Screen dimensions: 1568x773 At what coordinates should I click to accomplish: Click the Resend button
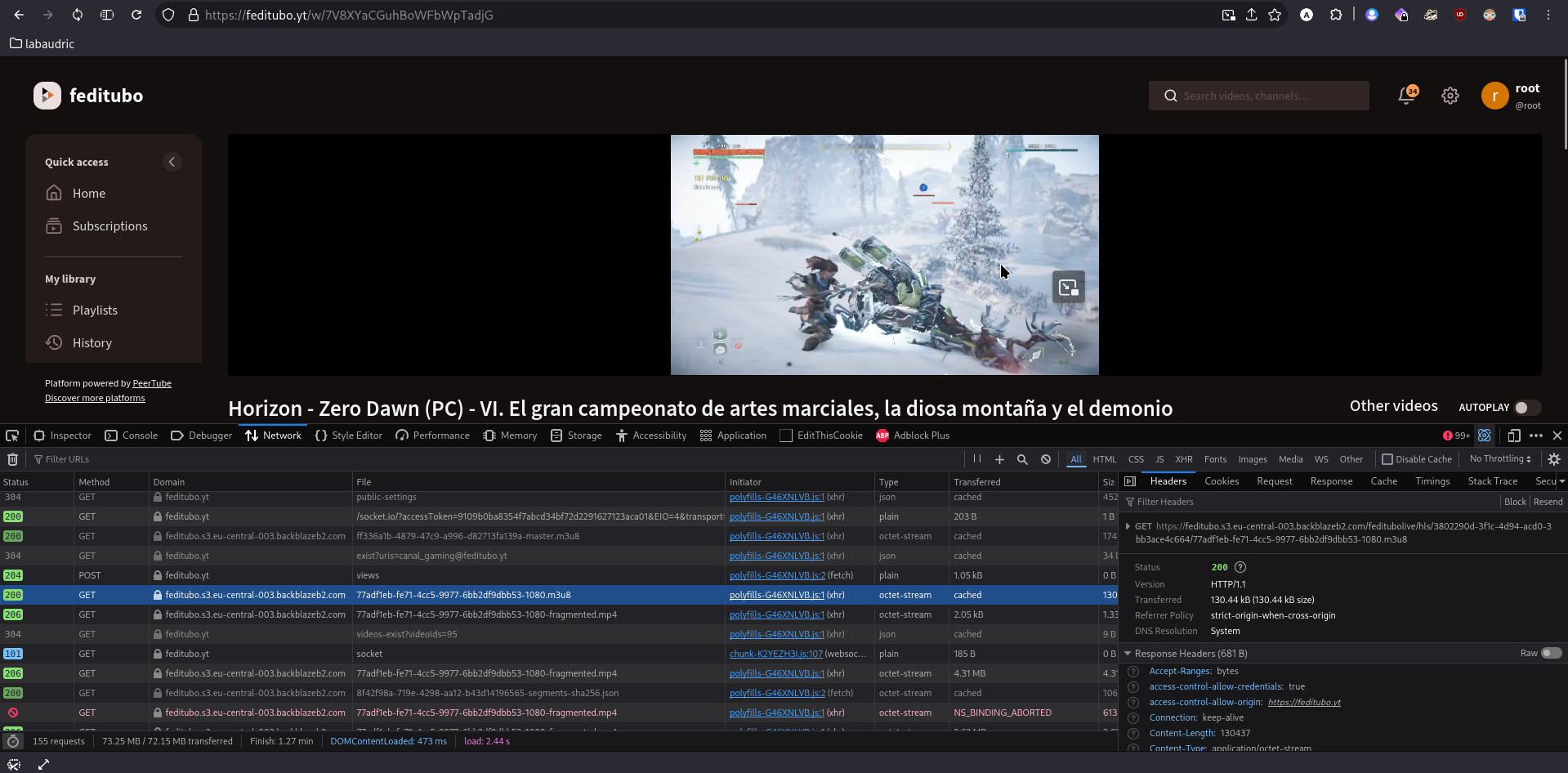[1548, 502]
